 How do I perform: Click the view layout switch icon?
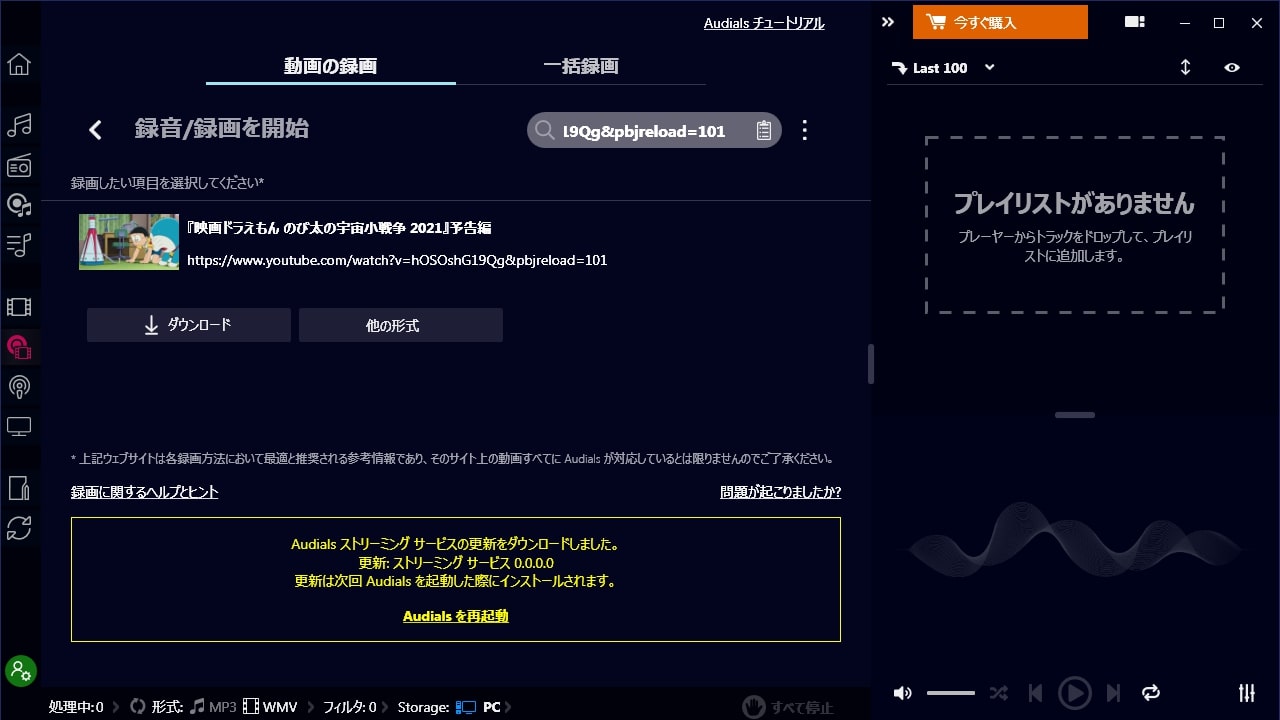point(1134,22)
